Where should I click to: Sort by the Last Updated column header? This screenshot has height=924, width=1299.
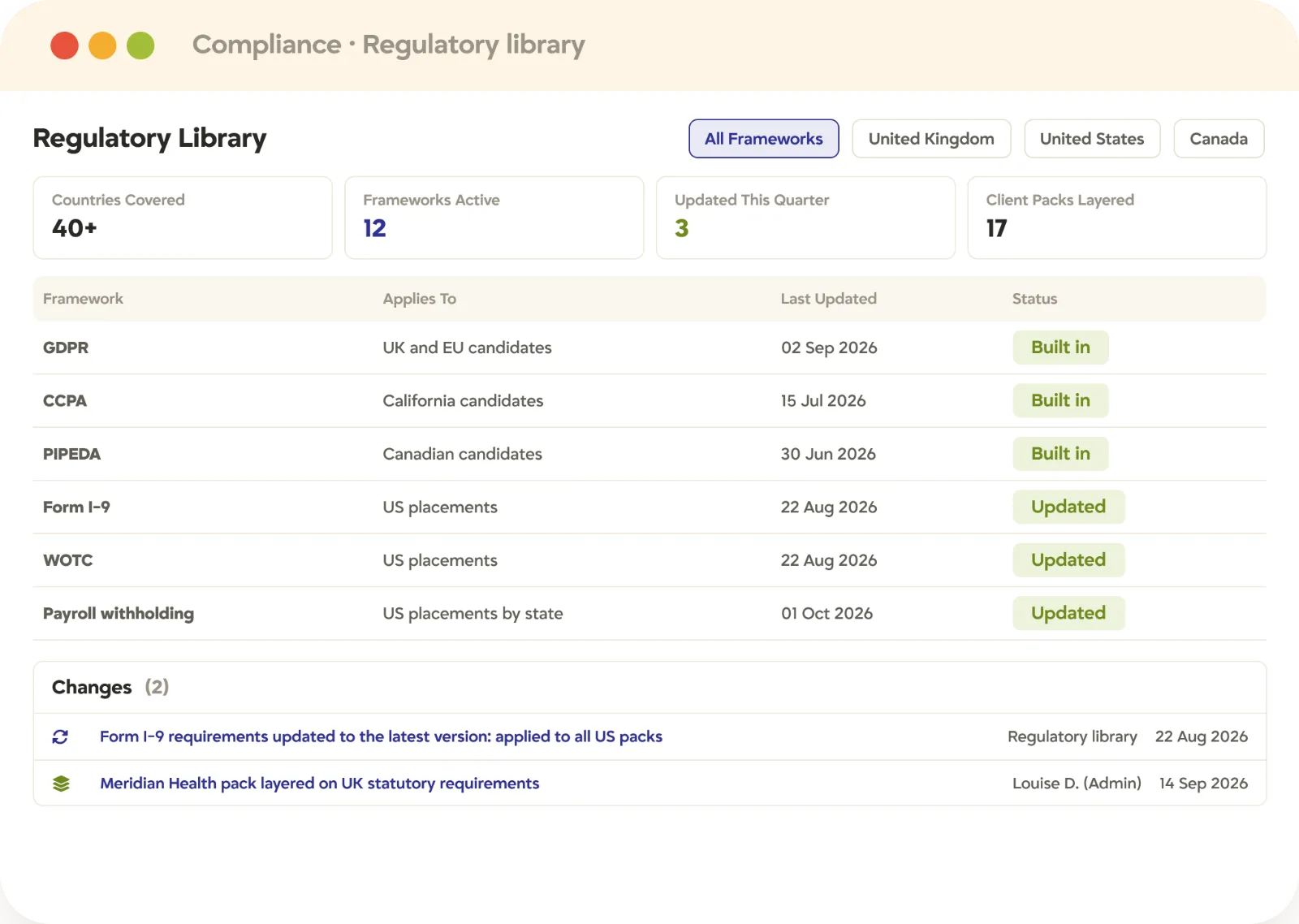(x=829, y=299)
